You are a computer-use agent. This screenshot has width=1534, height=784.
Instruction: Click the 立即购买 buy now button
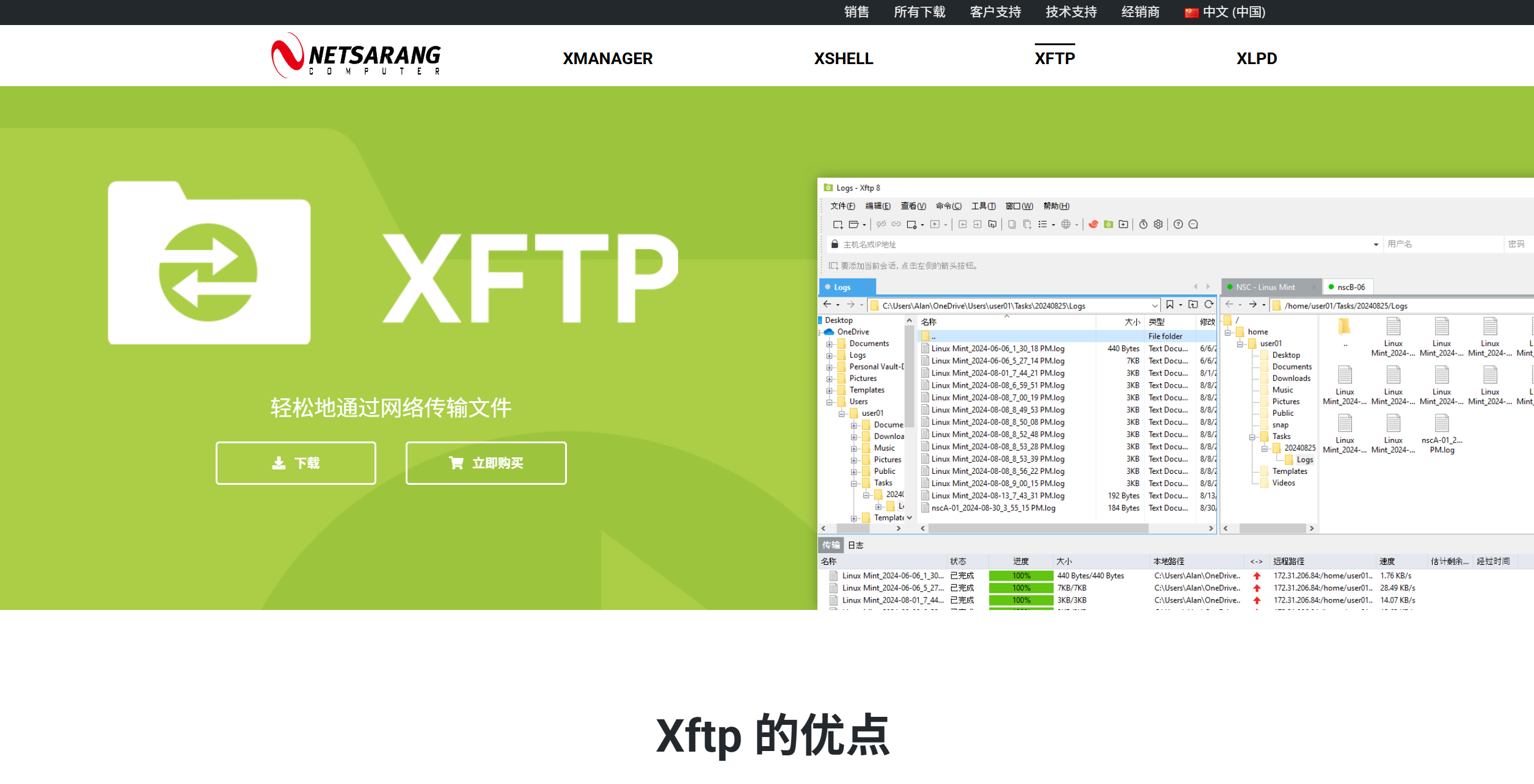[x=486, y=463]
